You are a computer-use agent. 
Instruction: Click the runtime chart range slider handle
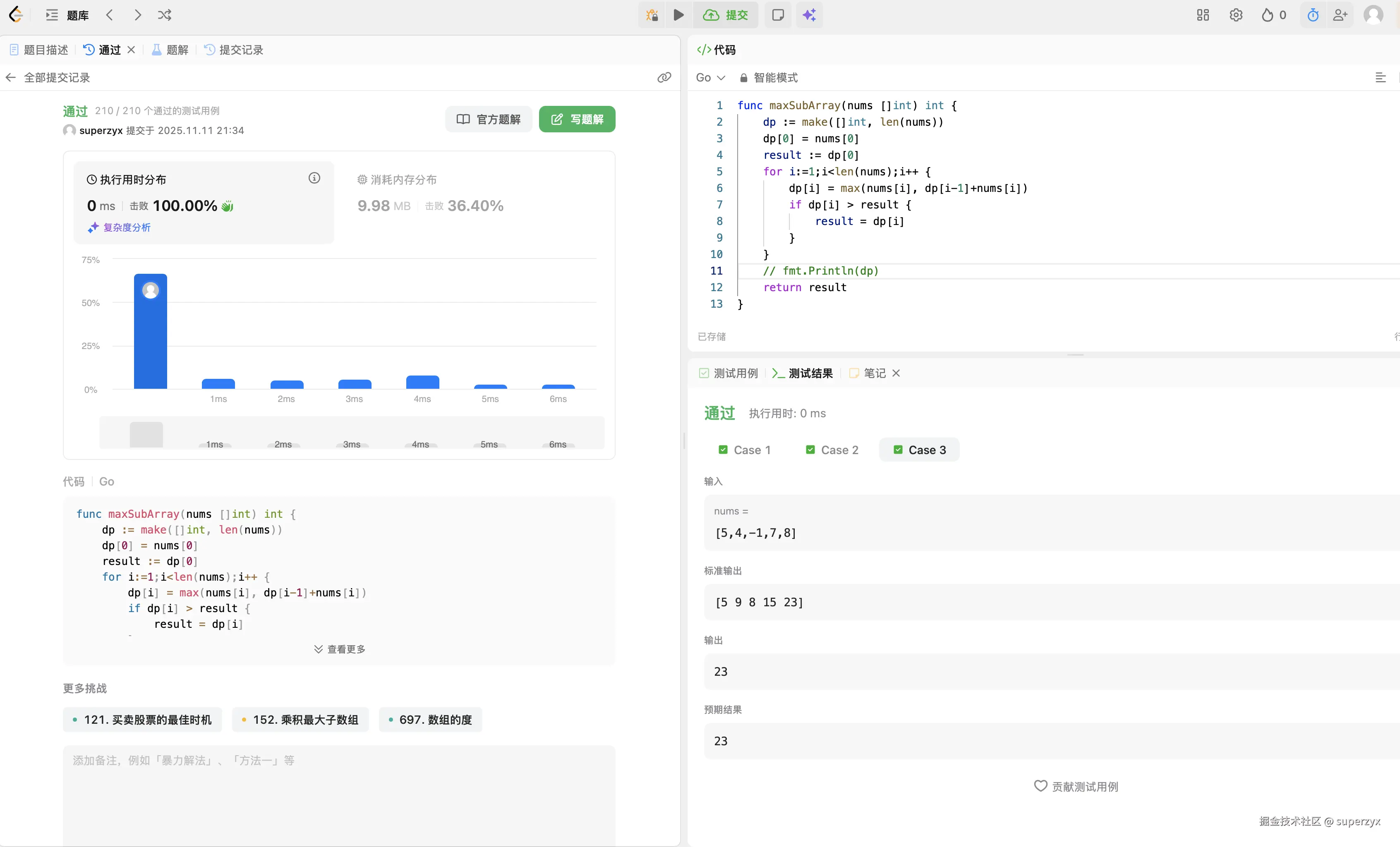point(146,435)
